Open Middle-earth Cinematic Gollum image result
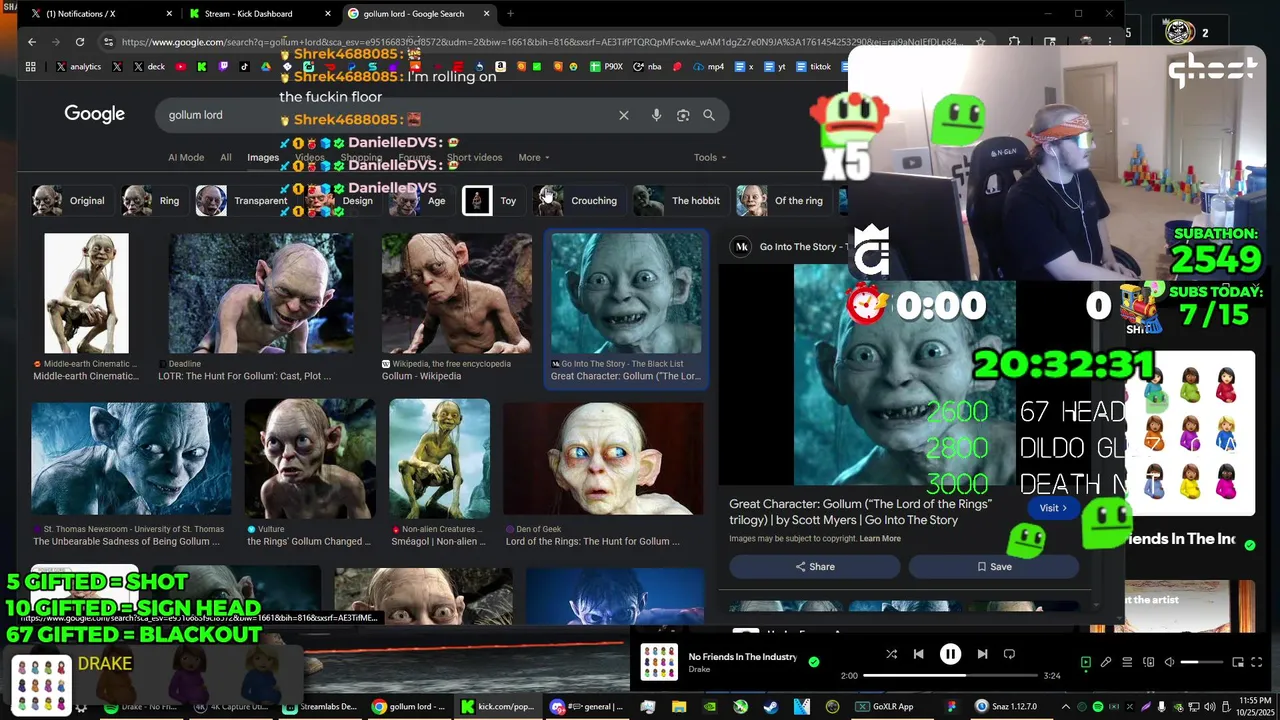 (86, 294)
